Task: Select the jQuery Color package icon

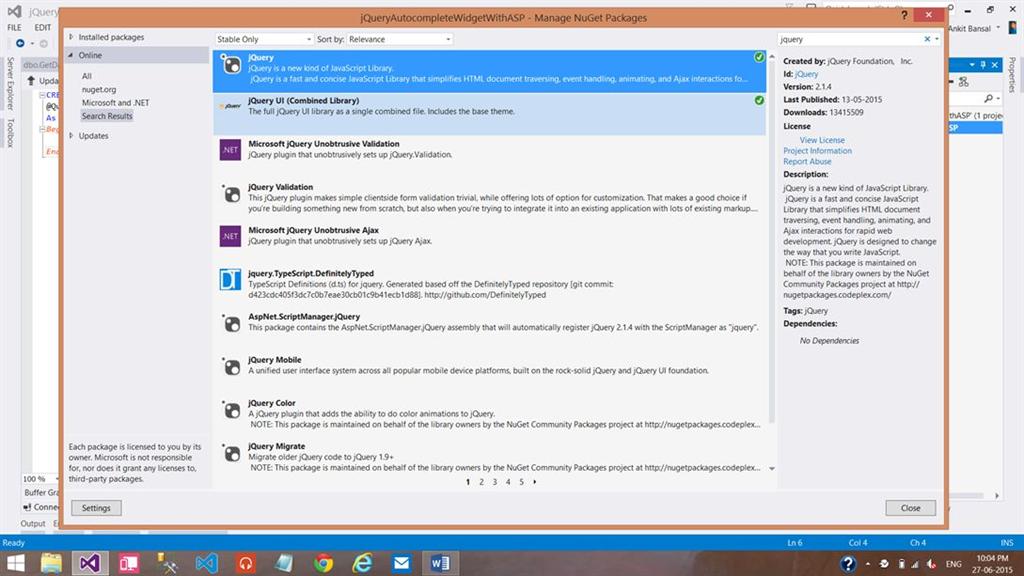Action: pos(231,409)
